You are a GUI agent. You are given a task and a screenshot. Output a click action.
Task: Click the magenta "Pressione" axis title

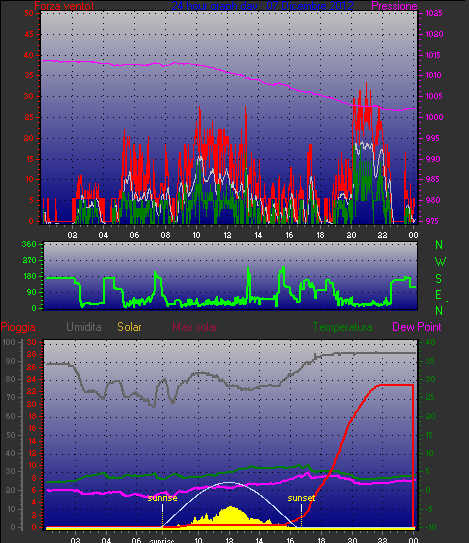394,6
